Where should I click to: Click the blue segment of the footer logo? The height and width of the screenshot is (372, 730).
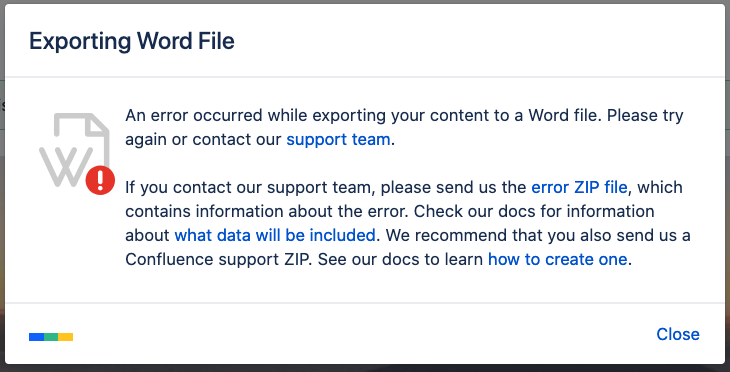[36, 337]
